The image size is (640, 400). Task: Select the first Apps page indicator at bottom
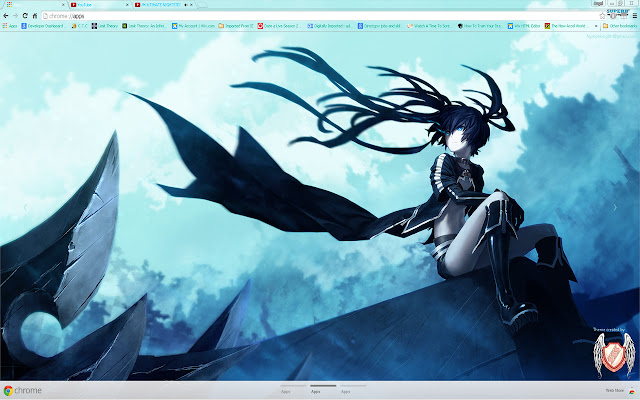coord(293,389)
